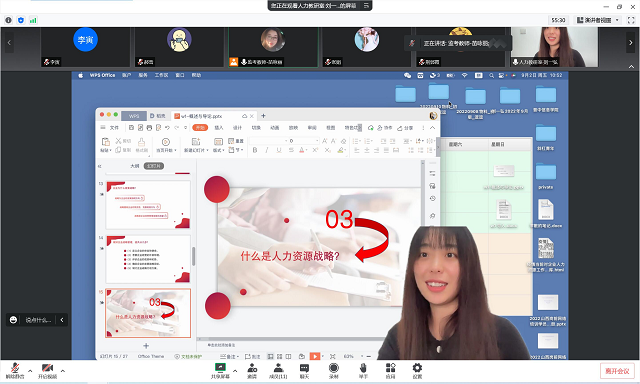The height and width of the screenshot is (384, 640).
Task: Select participant tile 李寅
Action: (85, 47)
